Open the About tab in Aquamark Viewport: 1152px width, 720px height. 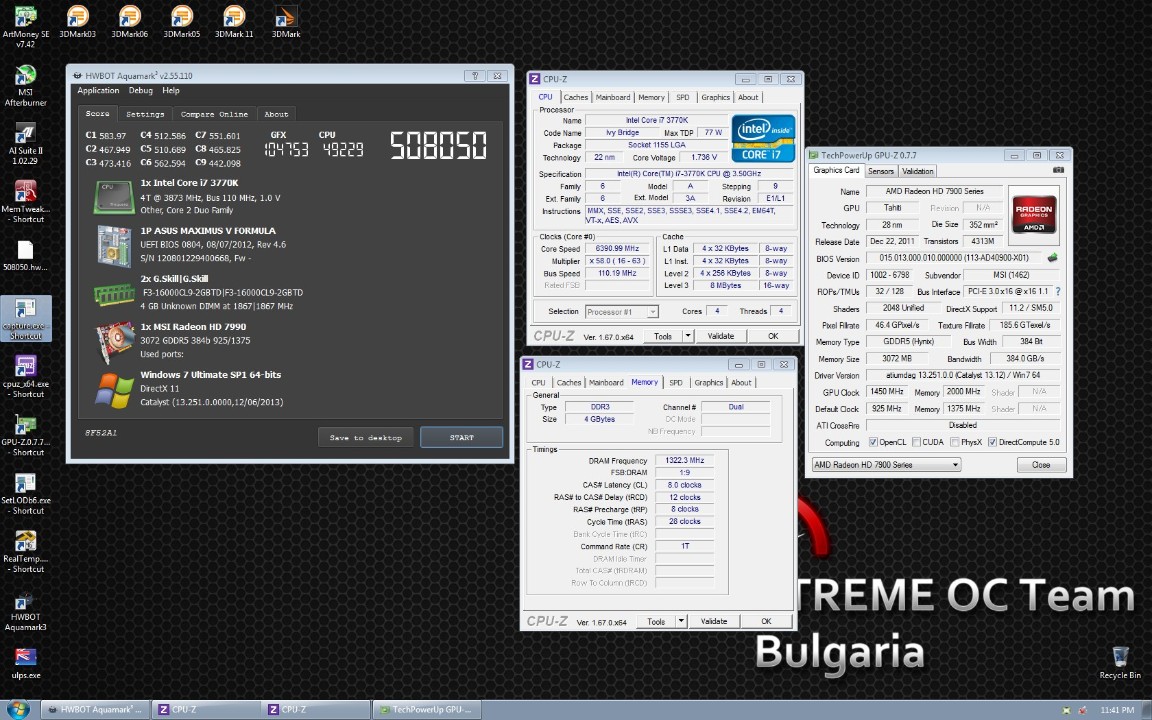(276, 114)
